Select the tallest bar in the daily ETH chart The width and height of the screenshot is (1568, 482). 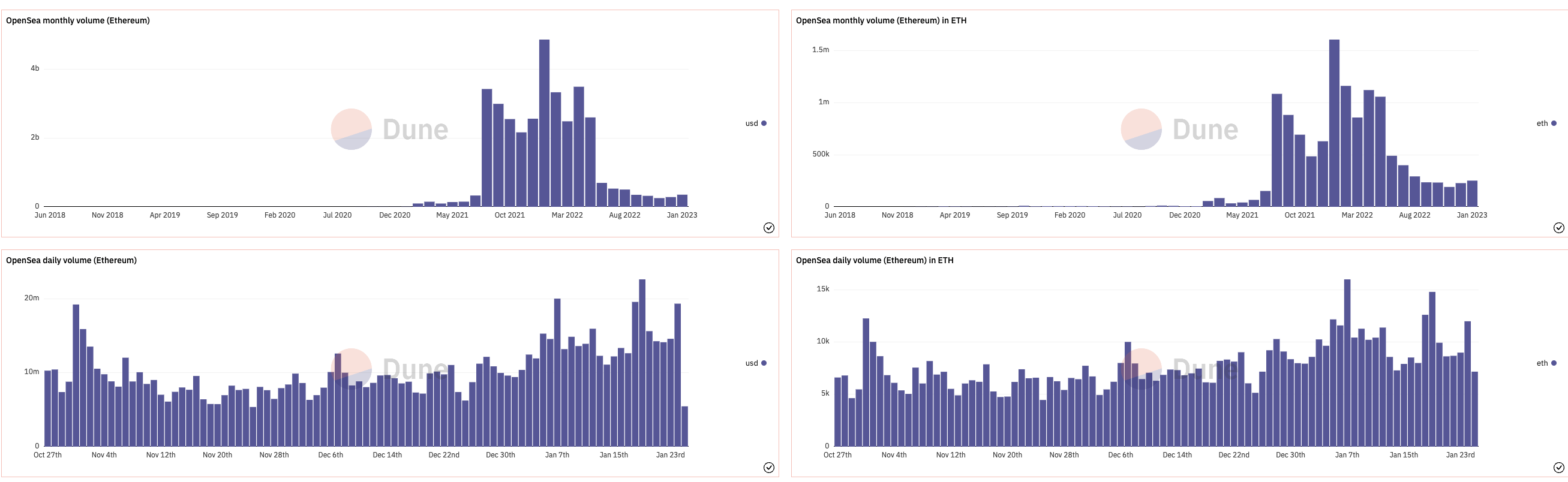(x=1348, y=363)
